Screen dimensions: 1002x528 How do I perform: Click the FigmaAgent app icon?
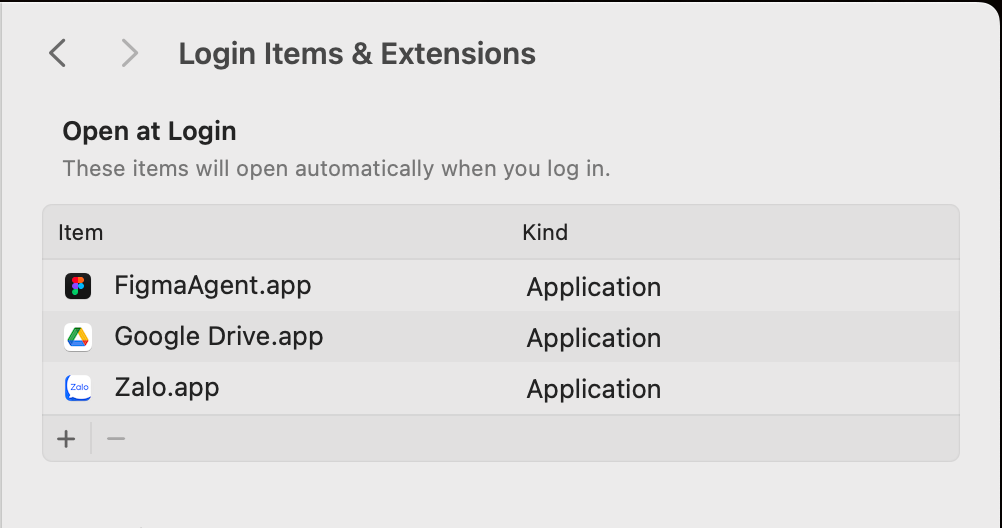click(78, 287)
